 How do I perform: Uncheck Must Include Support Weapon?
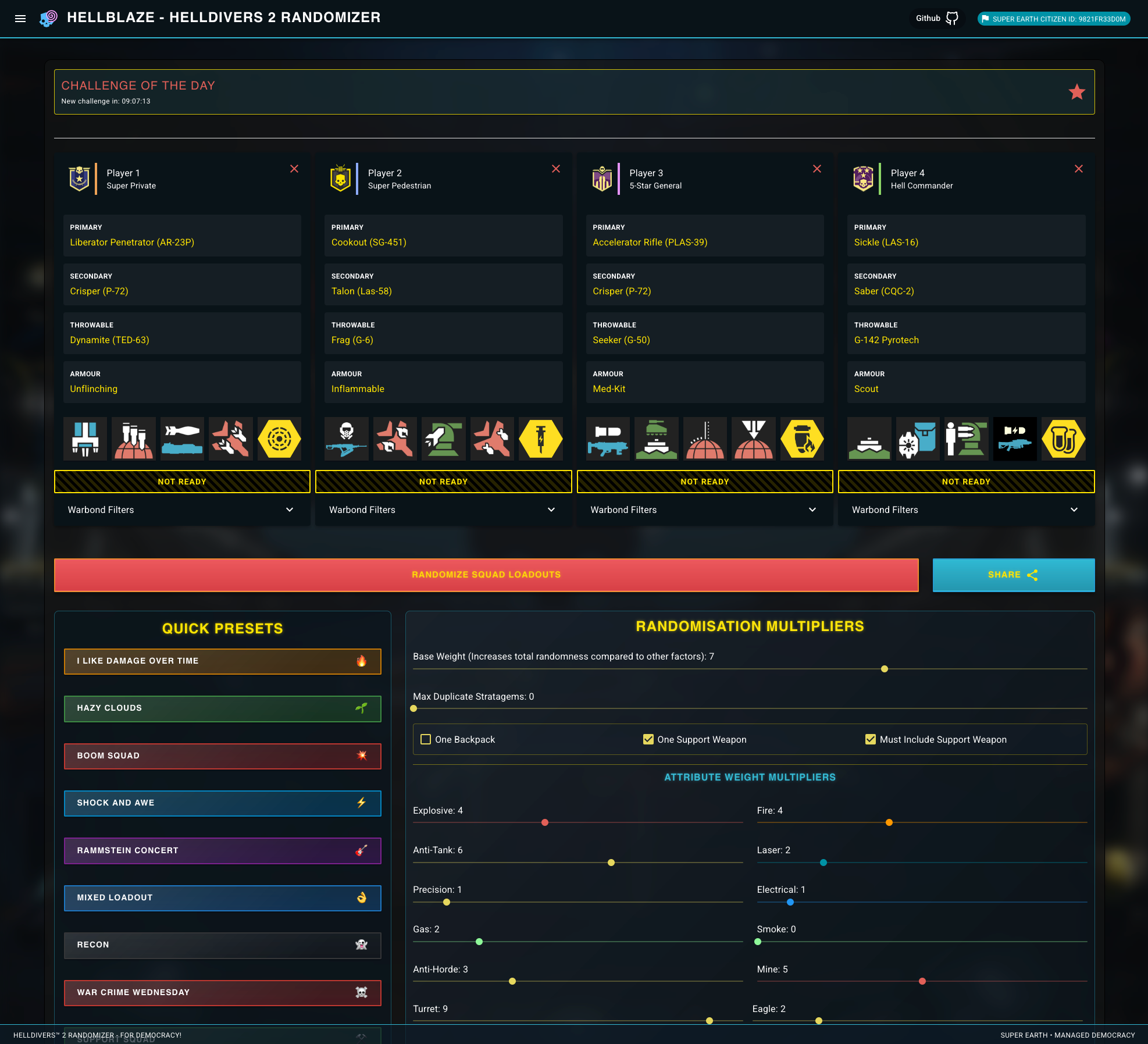(x=870, y=739)
